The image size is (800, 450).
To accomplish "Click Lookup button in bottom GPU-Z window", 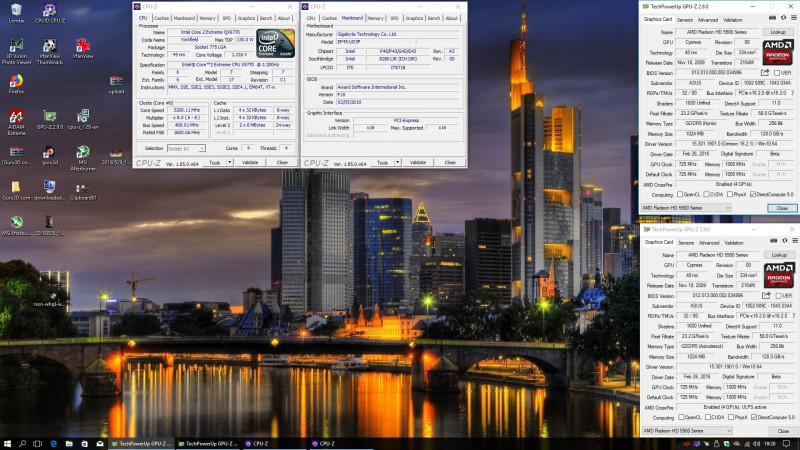I will click(779, 255).
